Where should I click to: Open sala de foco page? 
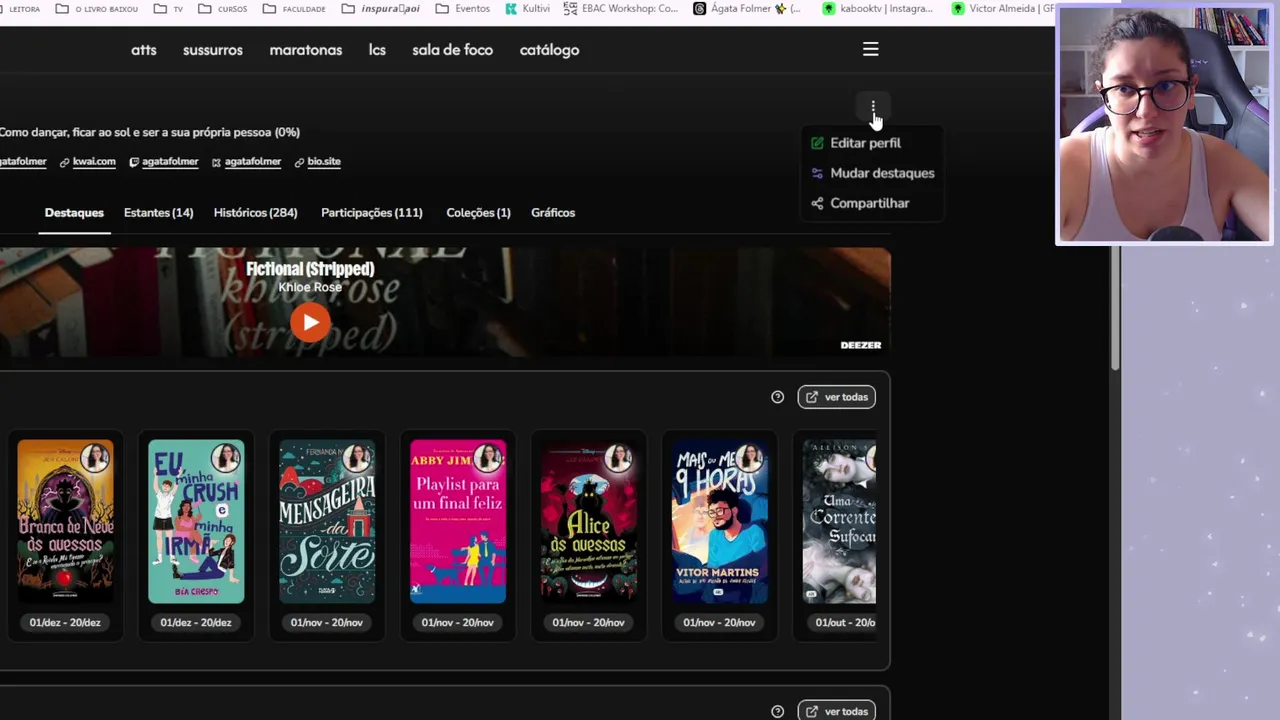tap(452, 50)
